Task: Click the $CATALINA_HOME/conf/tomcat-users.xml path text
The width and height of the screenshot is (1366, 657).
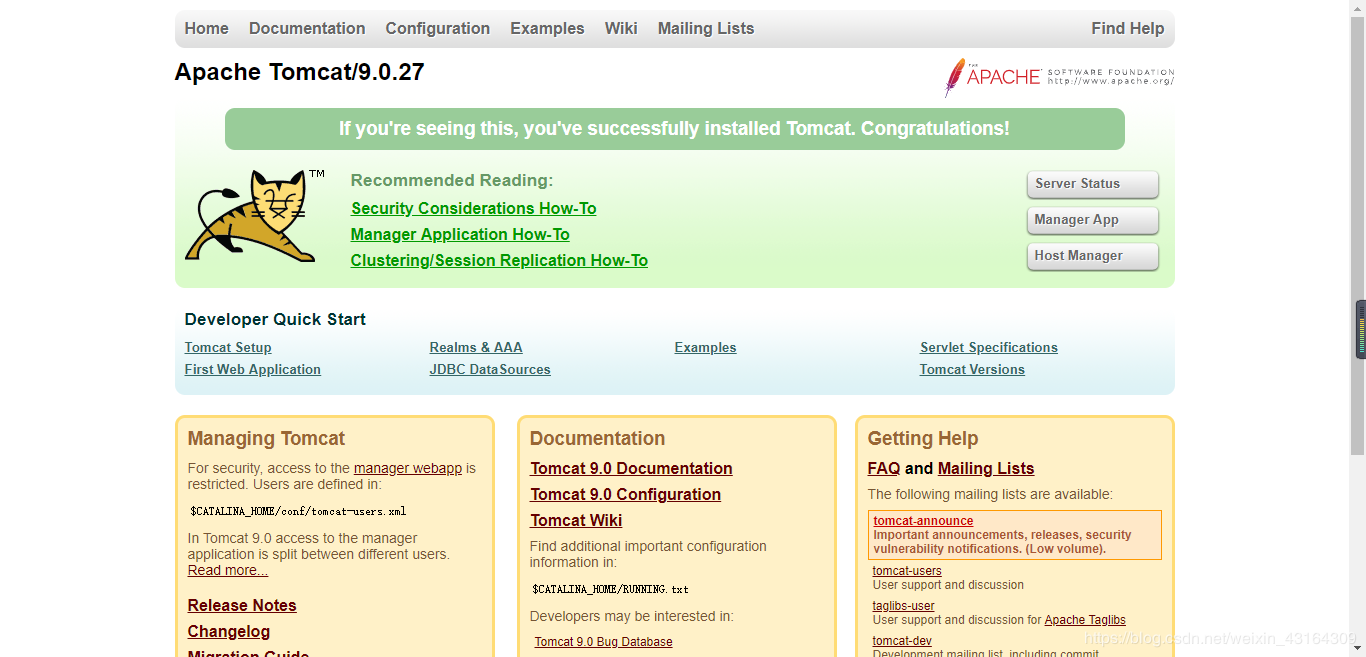Action: pyautogui.click(x=298, y=511)
